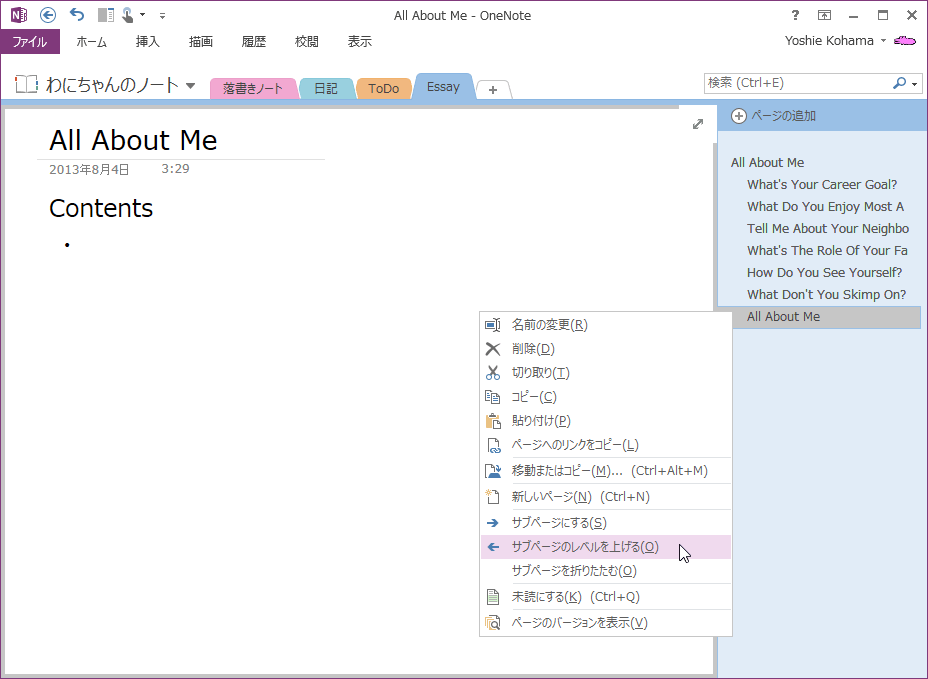Select the highlighted All About Me subpage
Viewport: 928px width, 679px height.
point(826,317)
